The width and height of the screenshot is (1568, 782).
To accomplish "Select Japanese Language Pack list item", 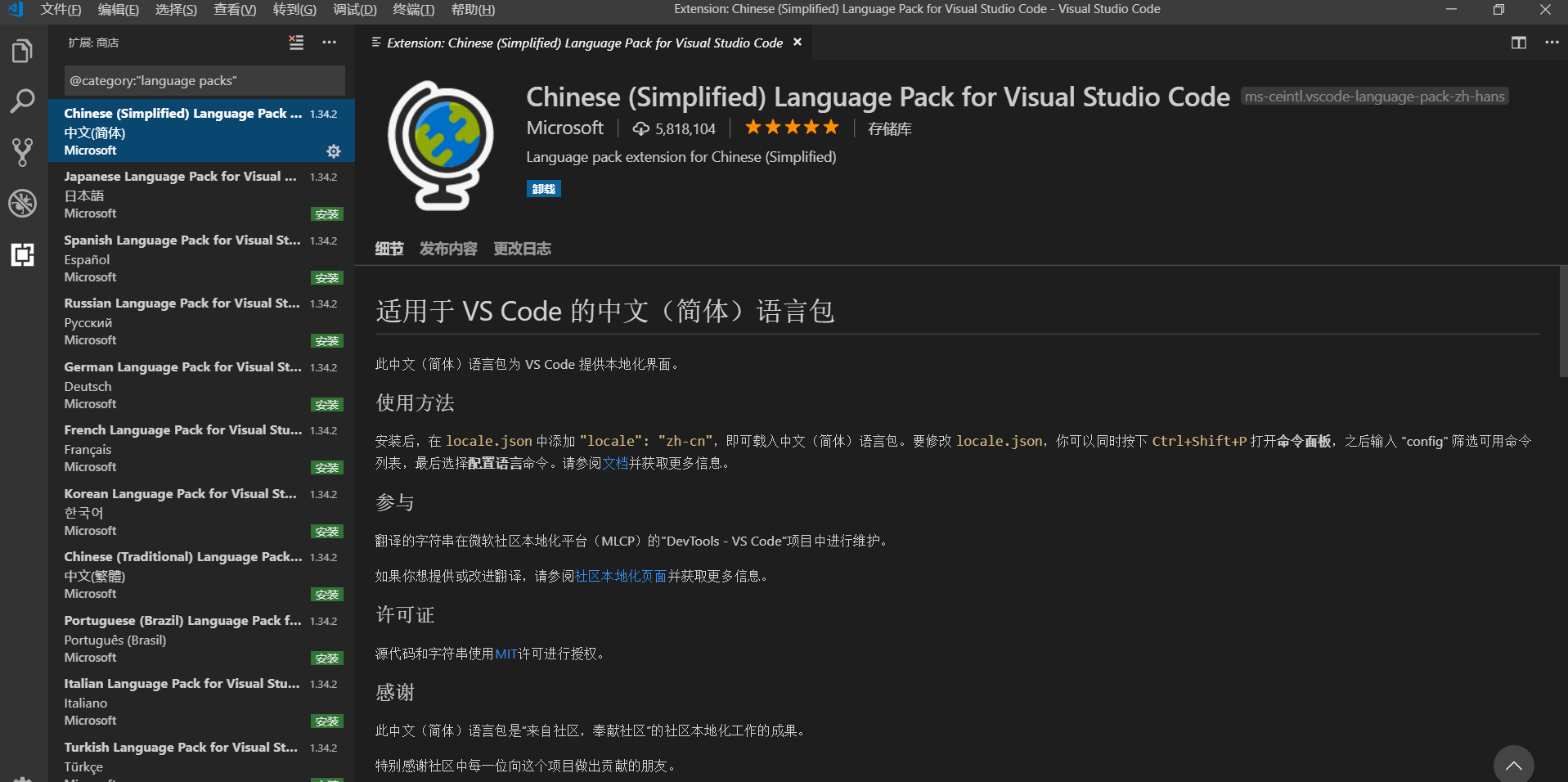I will click(x=201, y=195).
